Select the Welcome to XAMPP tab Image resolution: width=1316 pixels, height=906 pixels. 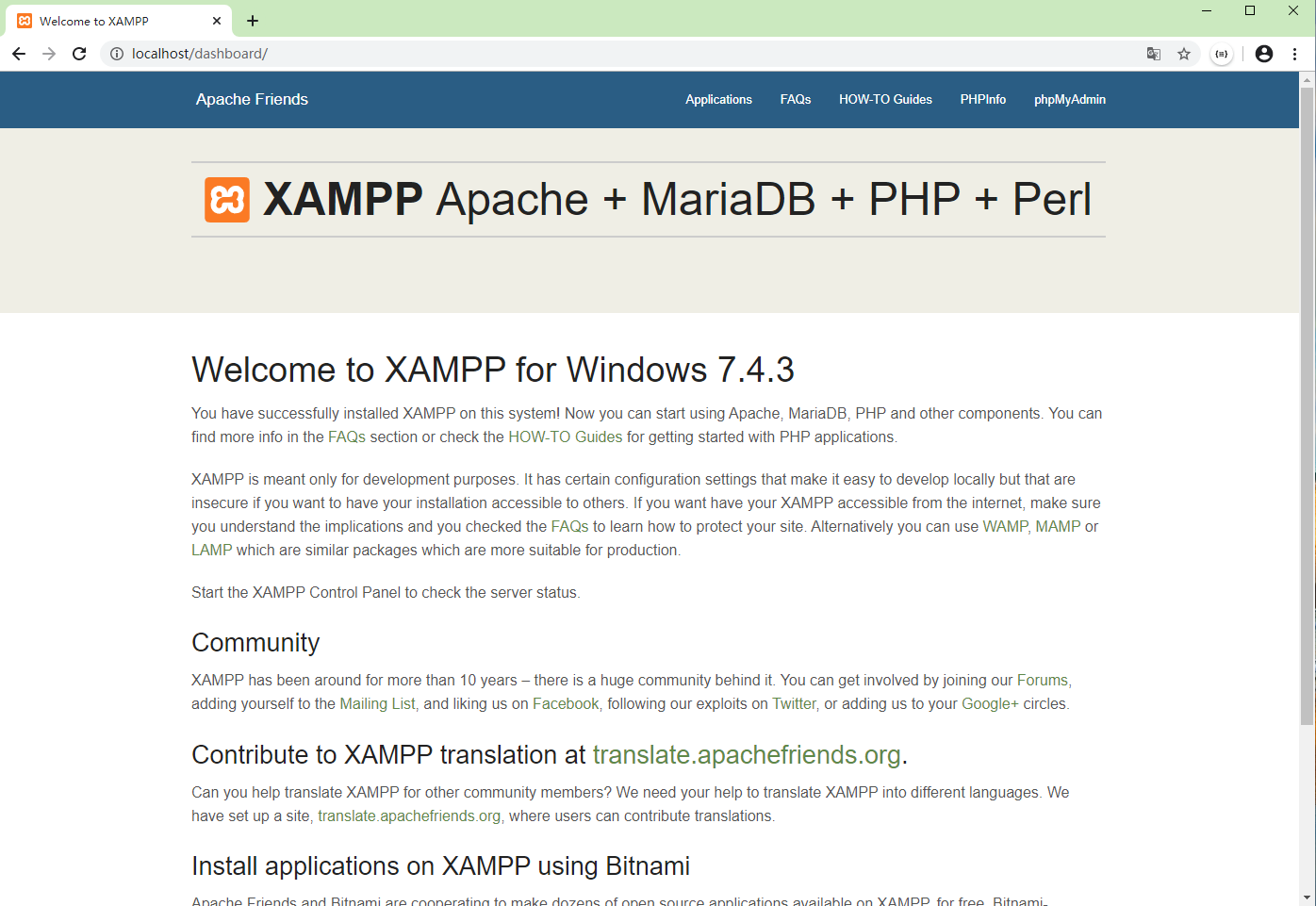click(x=118, y=21)
